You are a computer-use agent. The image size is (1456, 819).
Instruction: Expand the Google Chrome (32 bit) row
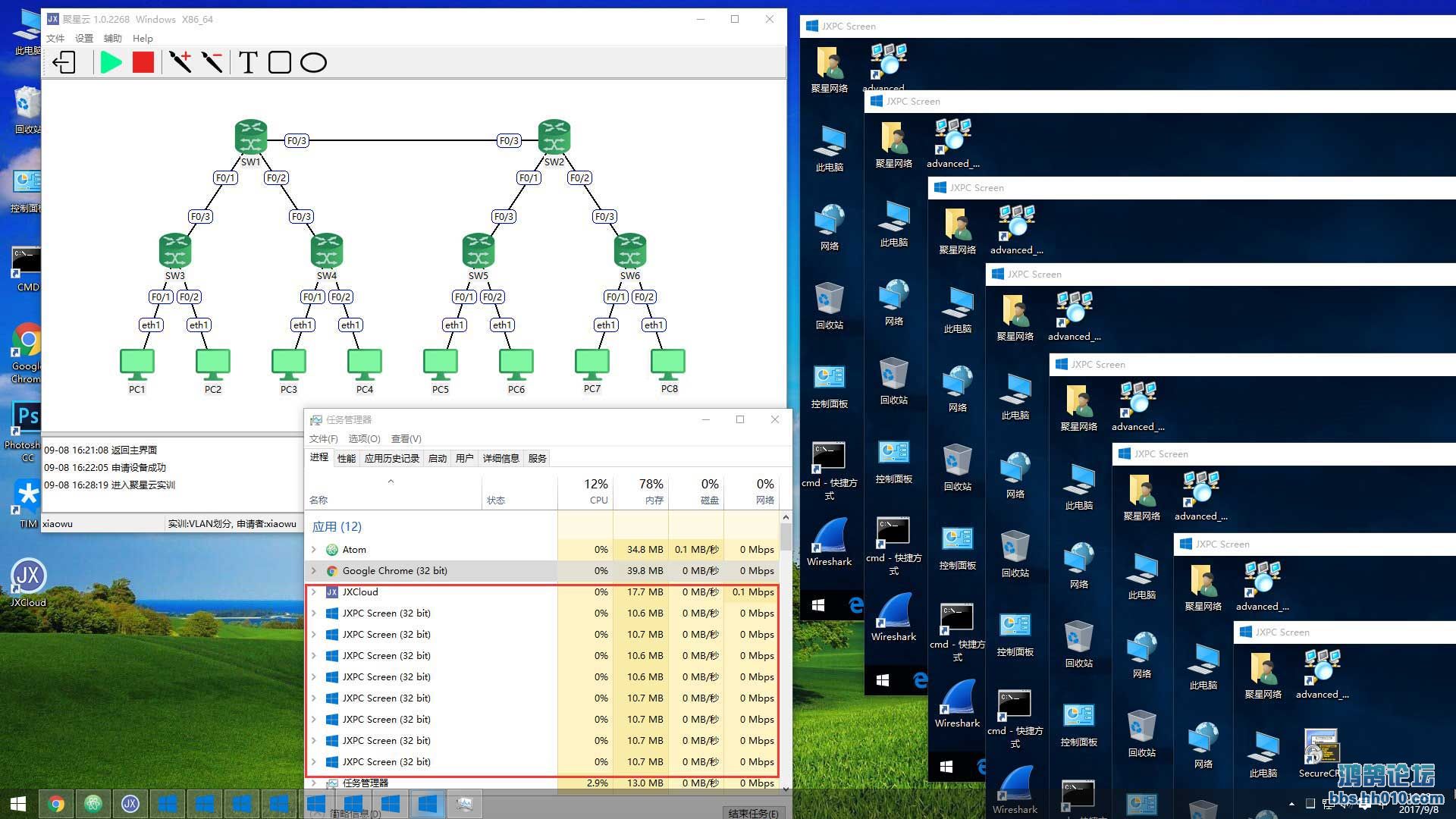(314, 570)
